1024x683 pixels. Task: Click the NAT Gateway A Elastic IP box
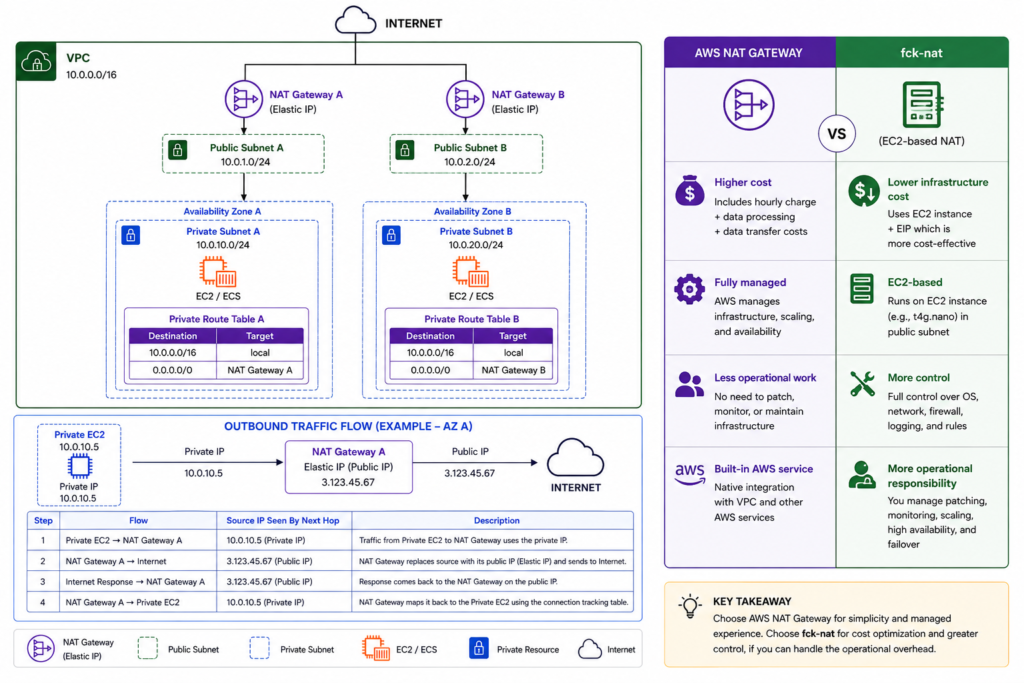(x=349, y=467)
